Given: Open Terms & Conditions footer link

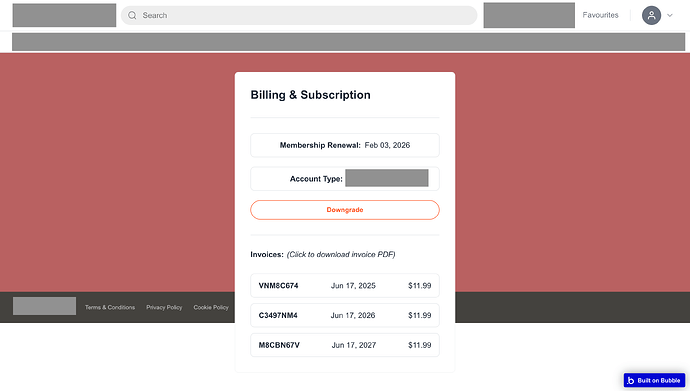Looking at the screenshot, I should click(110, 307).
